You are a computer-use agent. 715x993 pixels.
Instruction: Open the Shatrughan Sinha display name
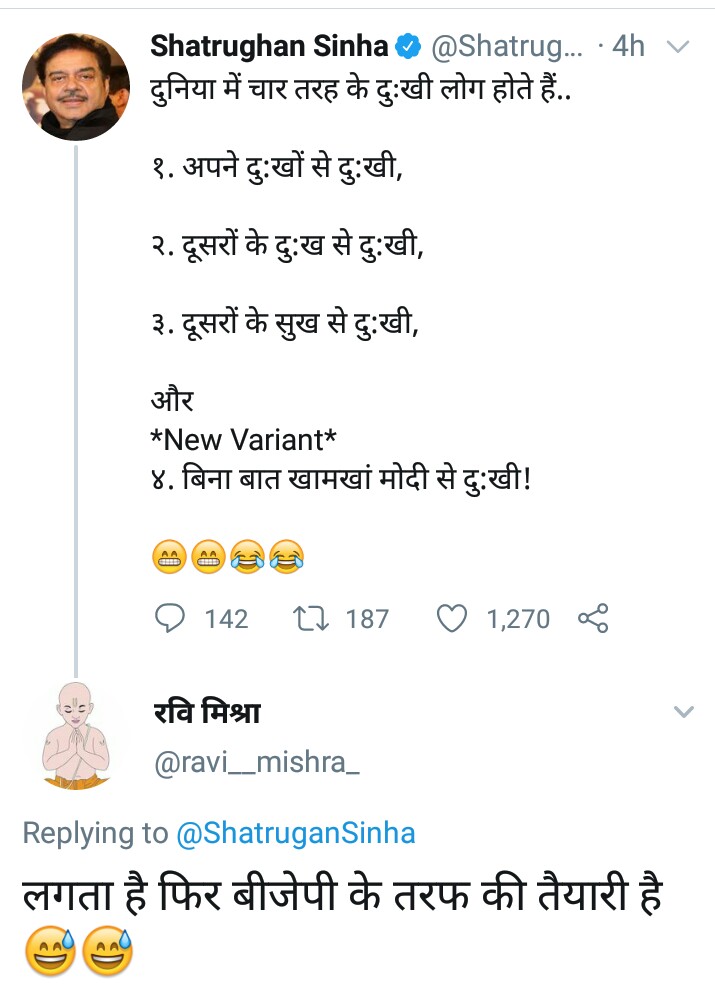click(x=269, y=46)
